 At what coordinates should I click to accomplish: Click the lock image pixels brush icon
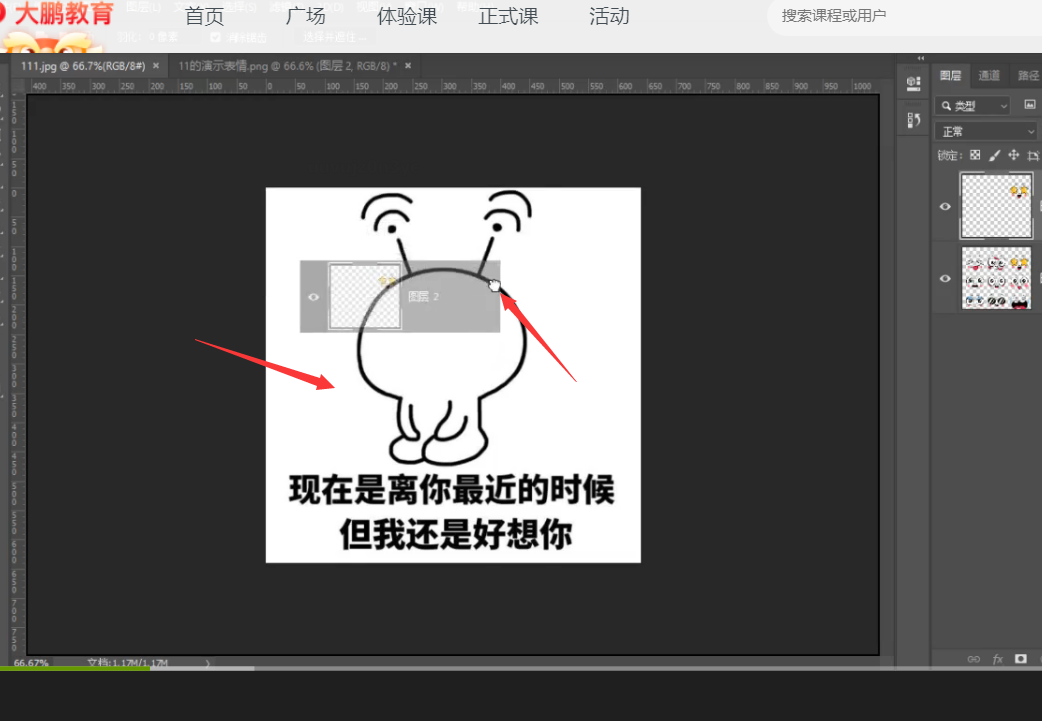pos(994,155)
